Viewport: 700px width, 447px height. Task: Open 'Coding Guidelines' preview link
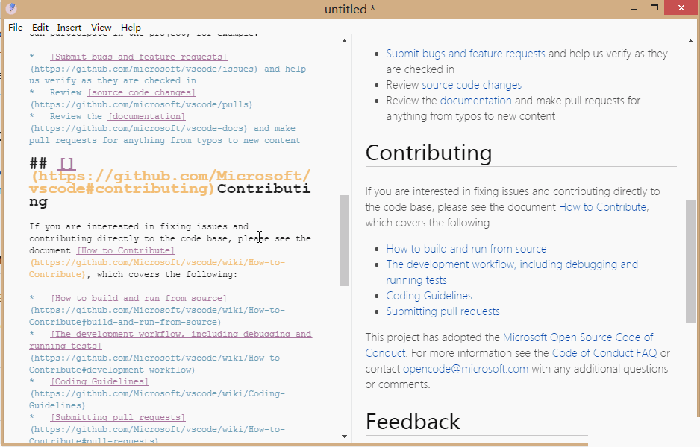tap(429, 296)
